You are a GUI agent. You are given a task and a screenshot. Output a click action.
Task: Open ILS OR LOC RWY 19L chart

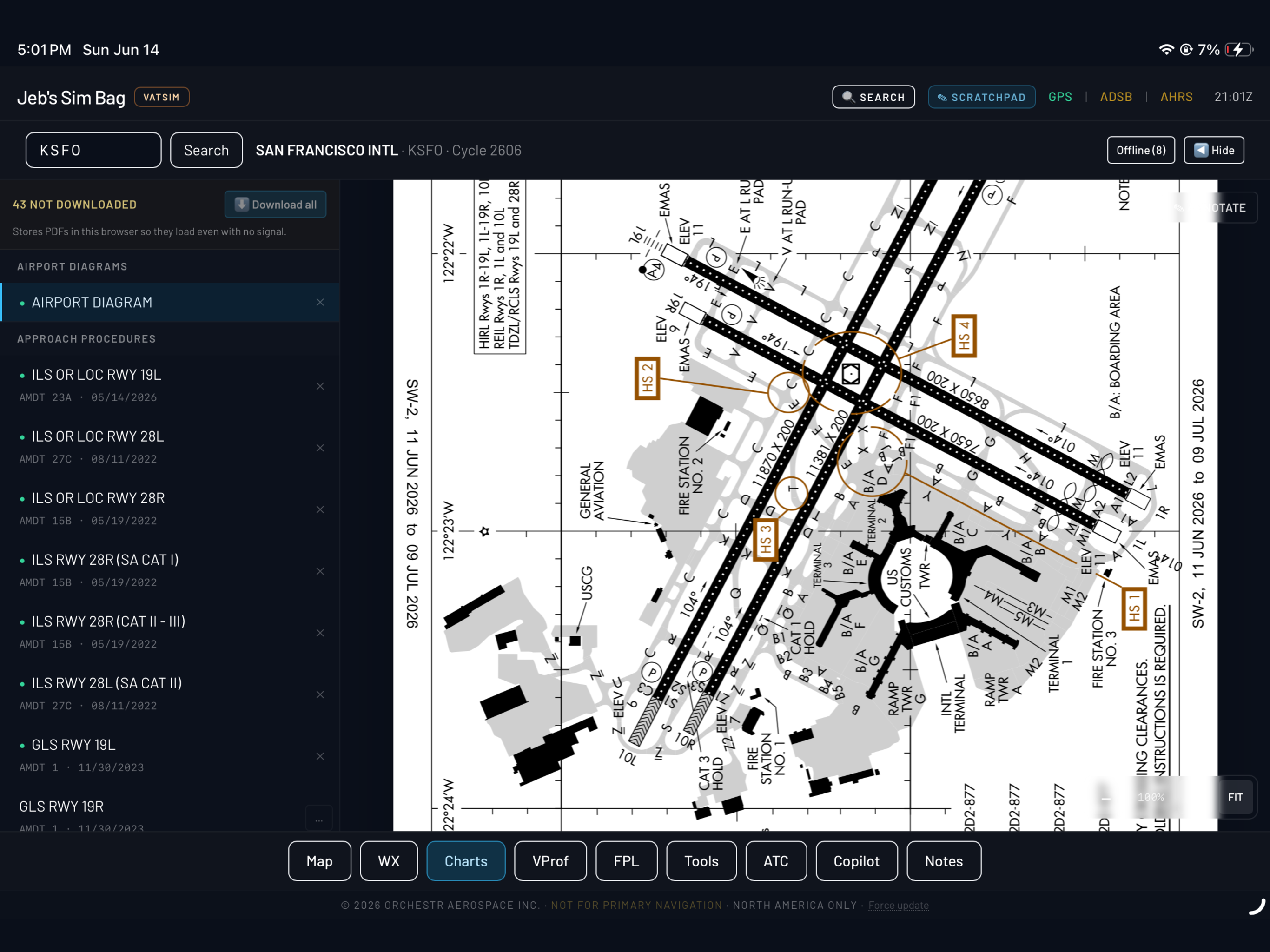170,385
